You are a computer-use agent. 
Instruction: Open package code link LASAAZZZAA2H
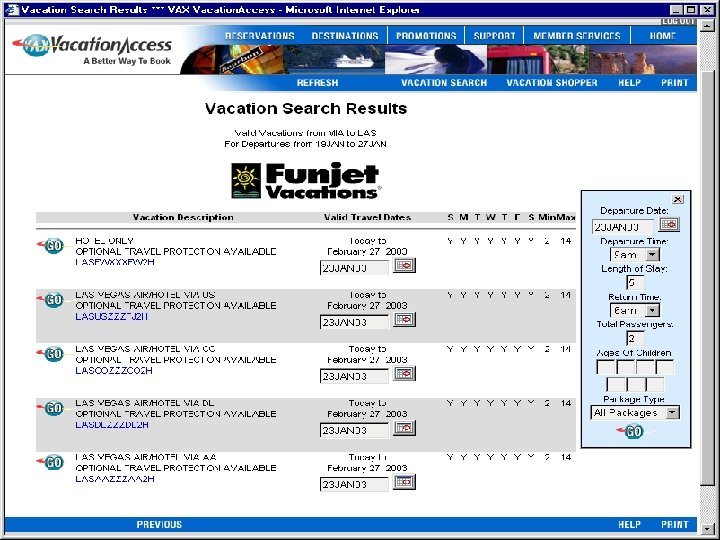tap(115, 479)
